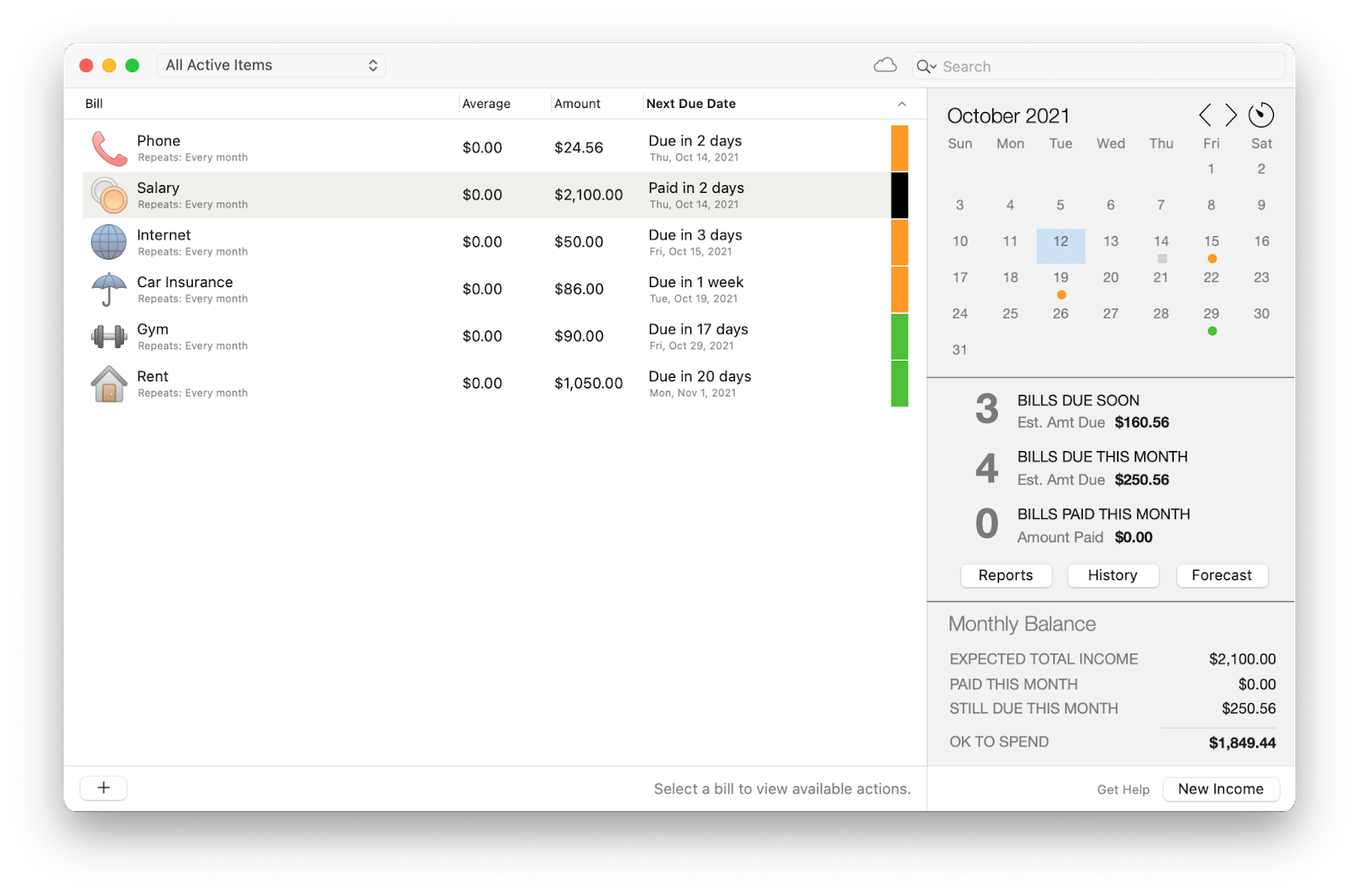Open the Get Help link
The image size is (1359, 896).
click(1123, 789)
